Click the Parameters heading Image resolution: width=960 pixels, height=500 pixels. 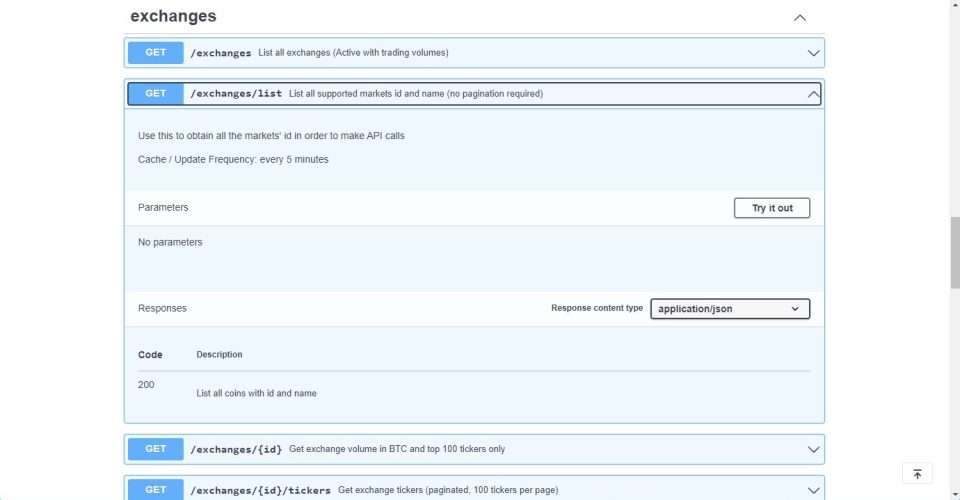click(x=163, y=207)
